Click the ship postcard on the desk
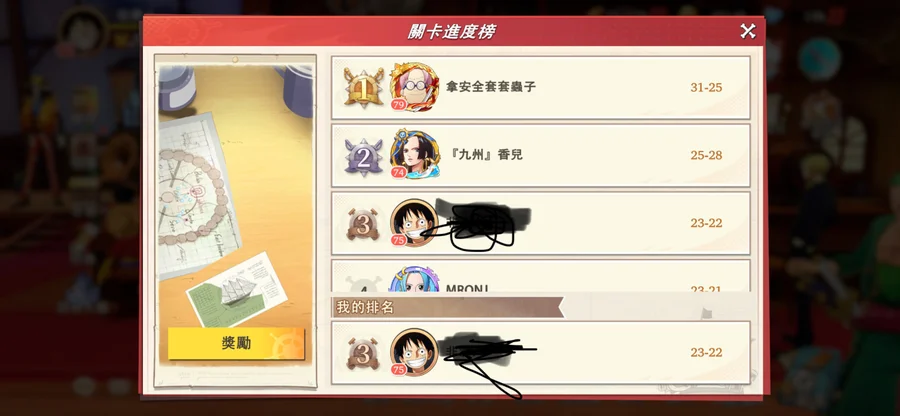Viewport: 900px width, 416px height. tap(236, 289)
